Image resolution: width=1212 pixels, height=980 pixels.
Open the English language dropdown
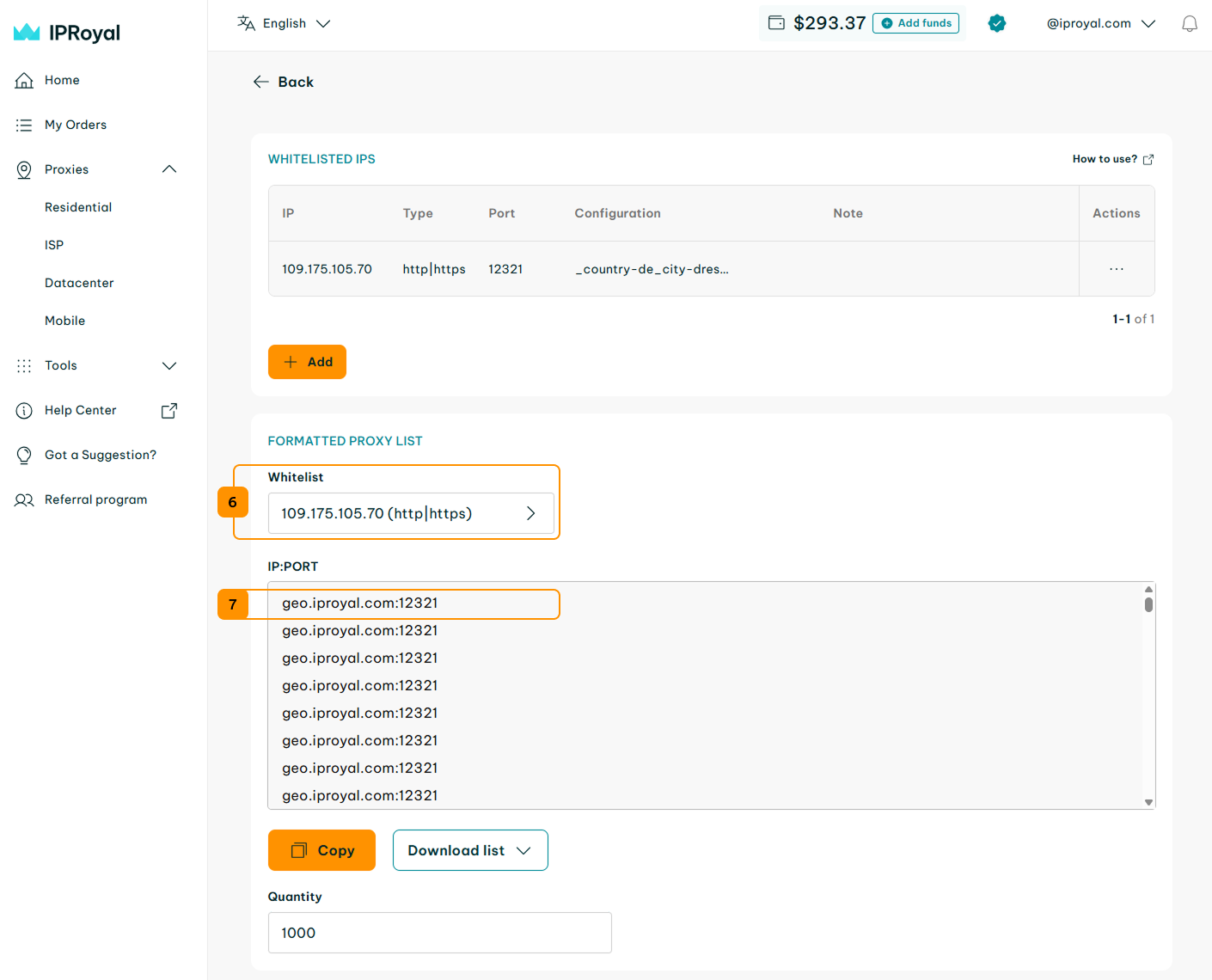(x=284, y=23)
